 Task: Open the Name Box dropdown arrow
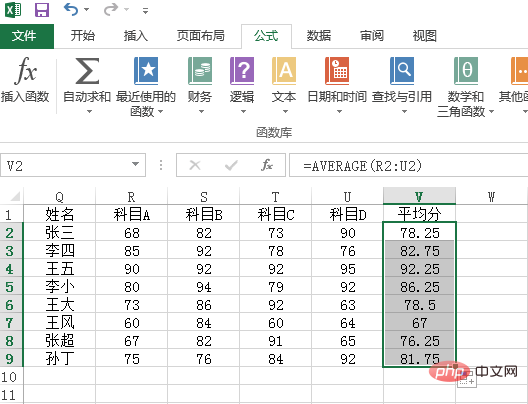coord(135,164)
